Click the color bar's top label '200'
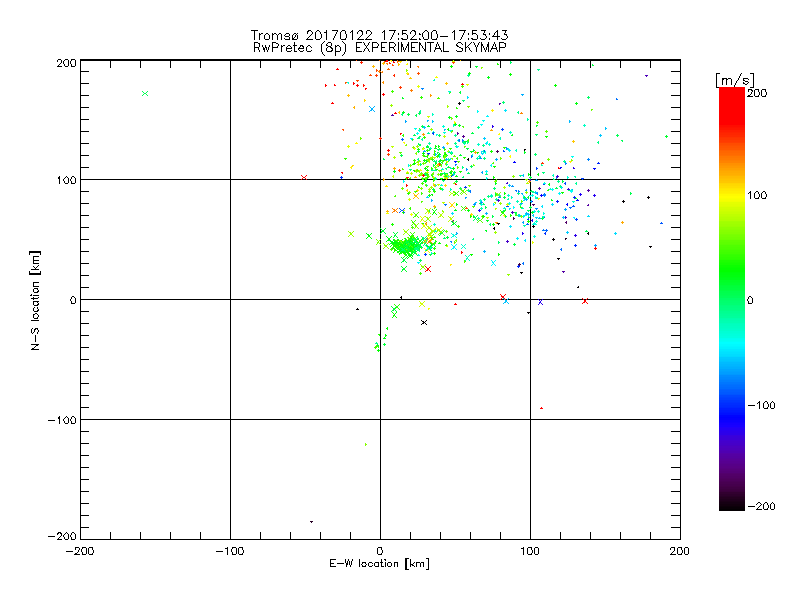This screenshot has height=600, width=800. tap(757, 93)
